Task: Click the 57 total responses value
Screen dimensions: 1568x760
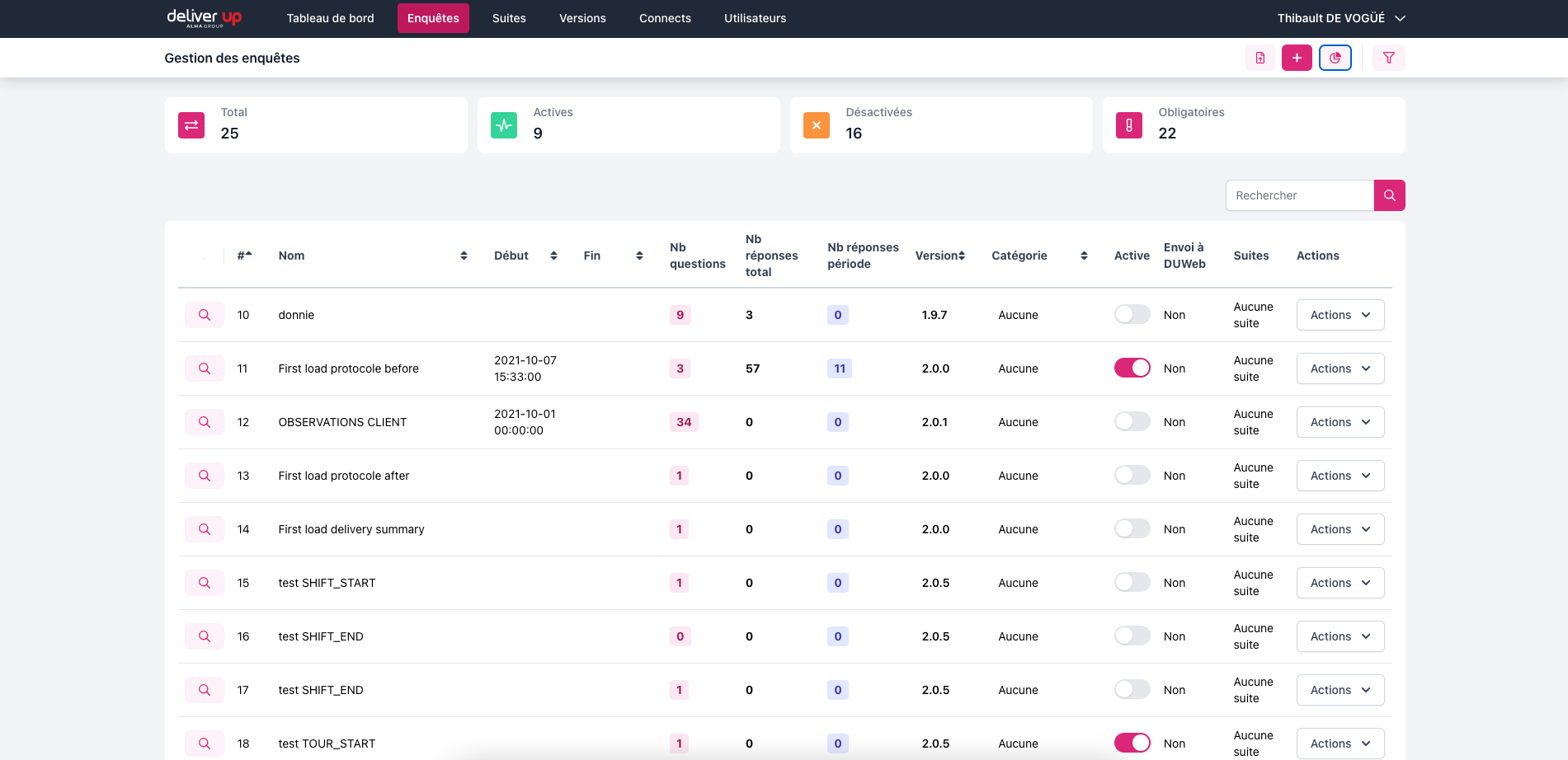Action: pyautogui.click(x=752, y=368)
